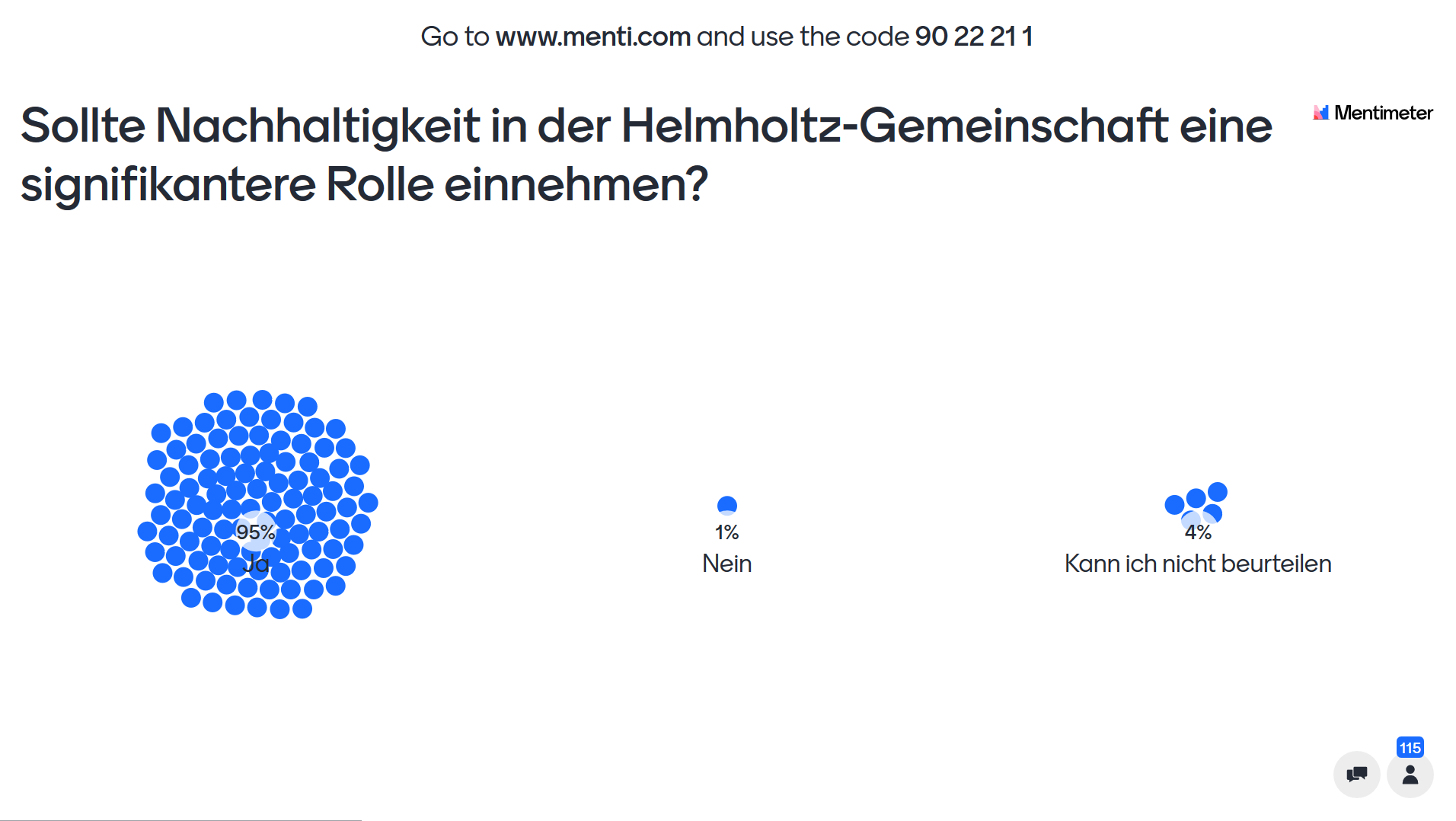
Task: Click the 1% result label
Action: click(726, 532)
